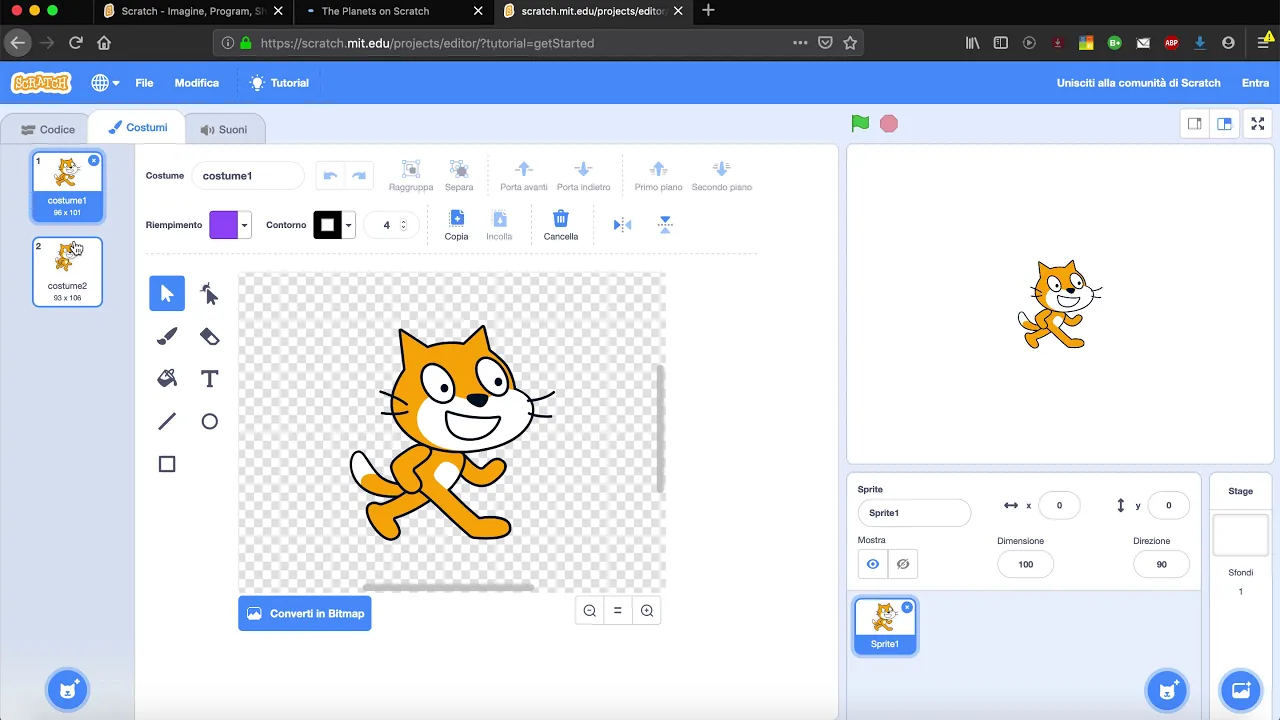This screenshot has height=720, width=1280.
Task: Select the Circle tool
Action: (x=209, y=421)
